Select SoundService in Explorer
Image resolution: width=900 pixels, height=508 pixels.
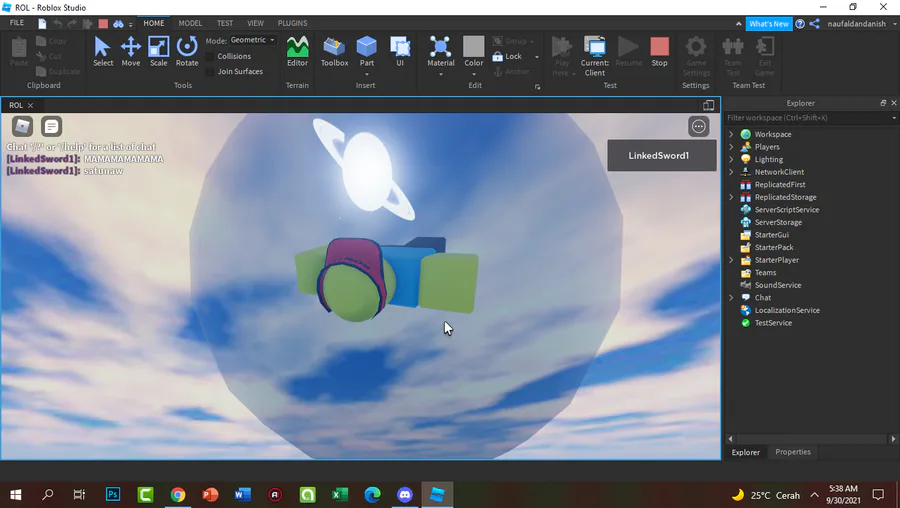click(x=778, y=285)
